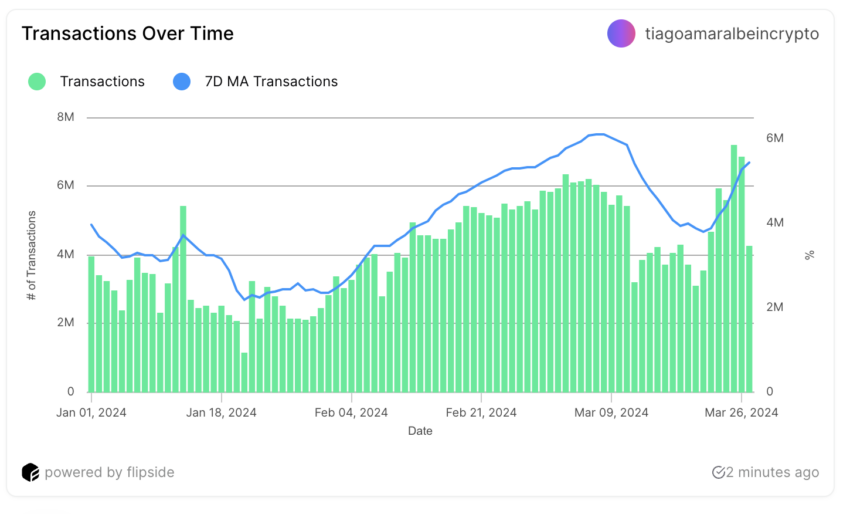Click the shortest bar after Jan 18
The image size is (850, 514).
244,372
